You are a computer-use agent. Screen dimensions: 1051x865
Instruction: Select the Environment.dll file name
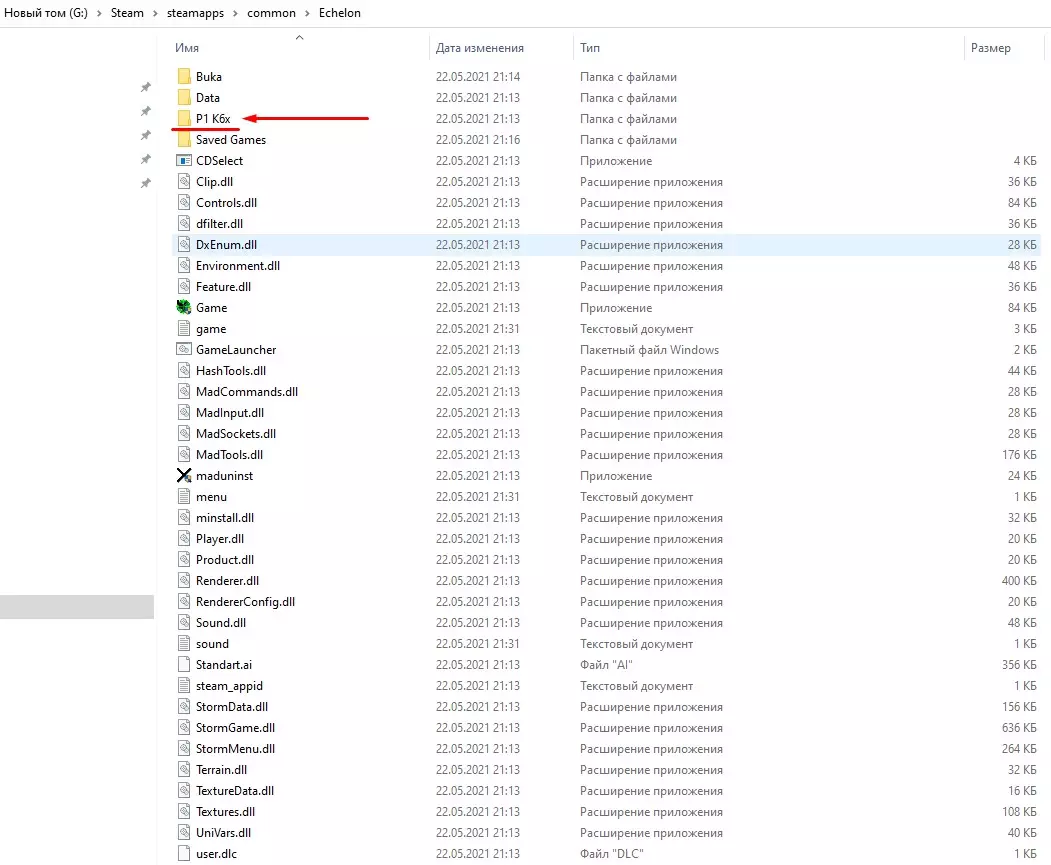pyautogui.click(x=238, y=266)
